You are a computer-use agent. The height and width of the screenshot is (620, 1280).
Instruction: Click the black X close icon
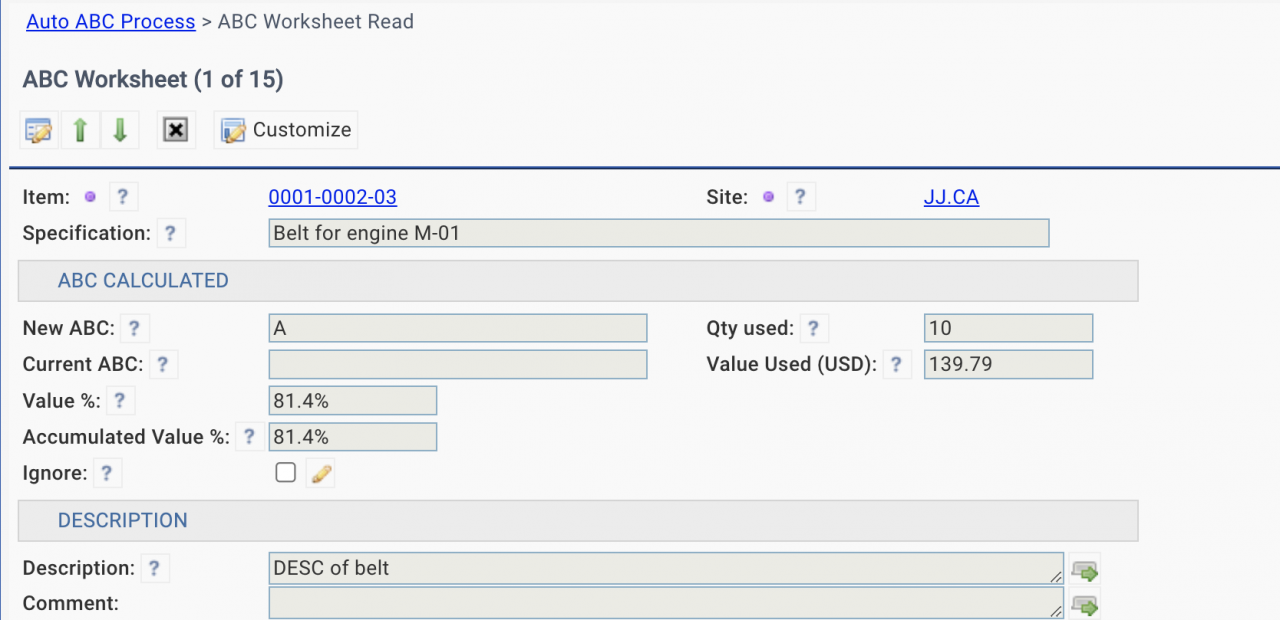click(176, 130)
